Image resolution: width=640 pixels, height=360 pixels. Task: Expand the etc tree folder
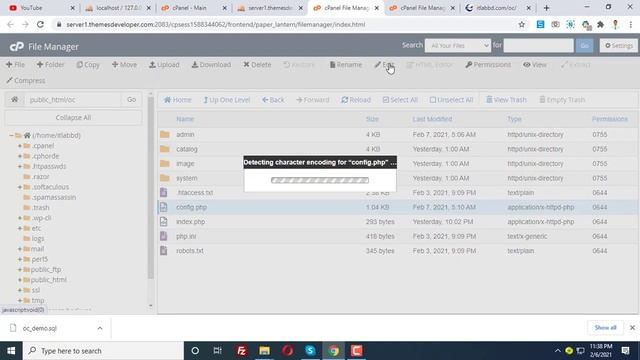coord(20,228)
